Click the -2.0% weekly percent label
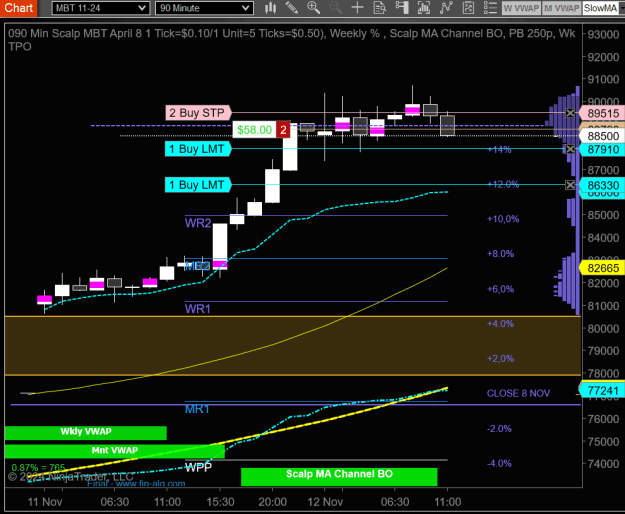 pyautogui.click(x=499, y=429)
